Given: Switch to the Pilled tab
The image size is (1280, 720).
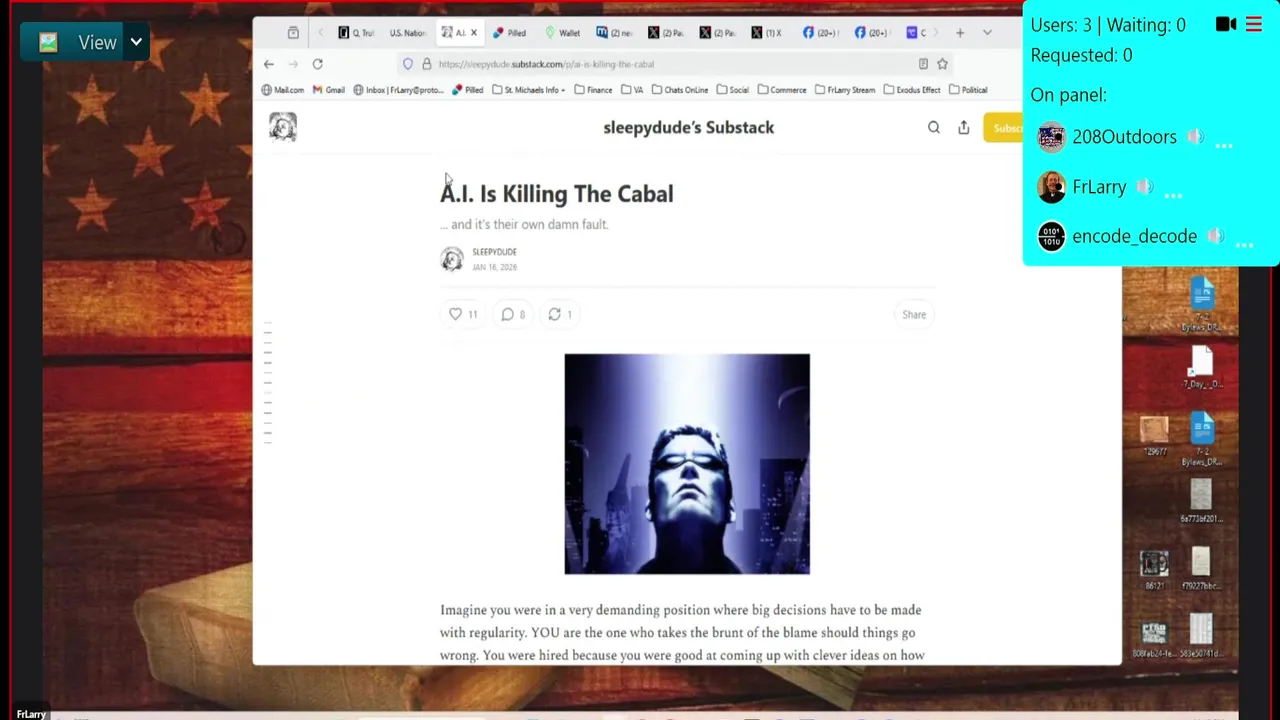Looking at the screenshot, I should tap(510, 33).
